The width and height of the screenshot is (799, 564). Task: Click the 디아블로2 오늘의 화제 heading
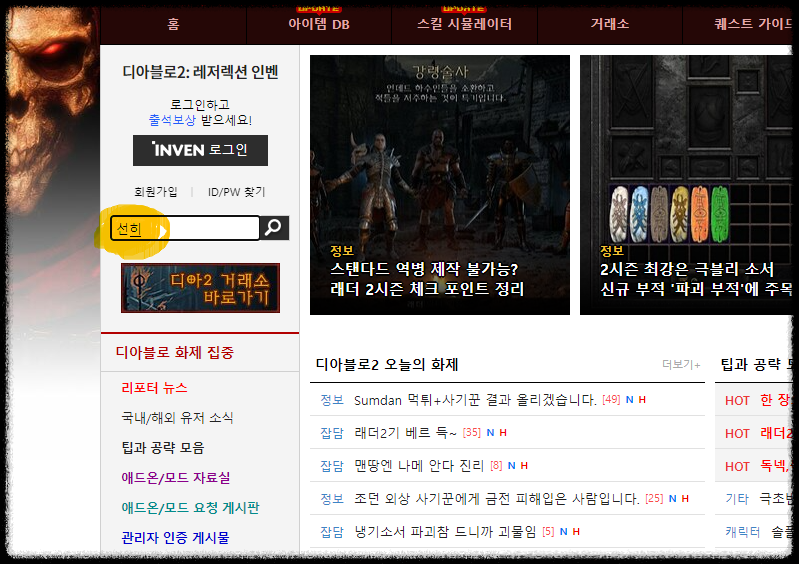[x=387, y=364]
